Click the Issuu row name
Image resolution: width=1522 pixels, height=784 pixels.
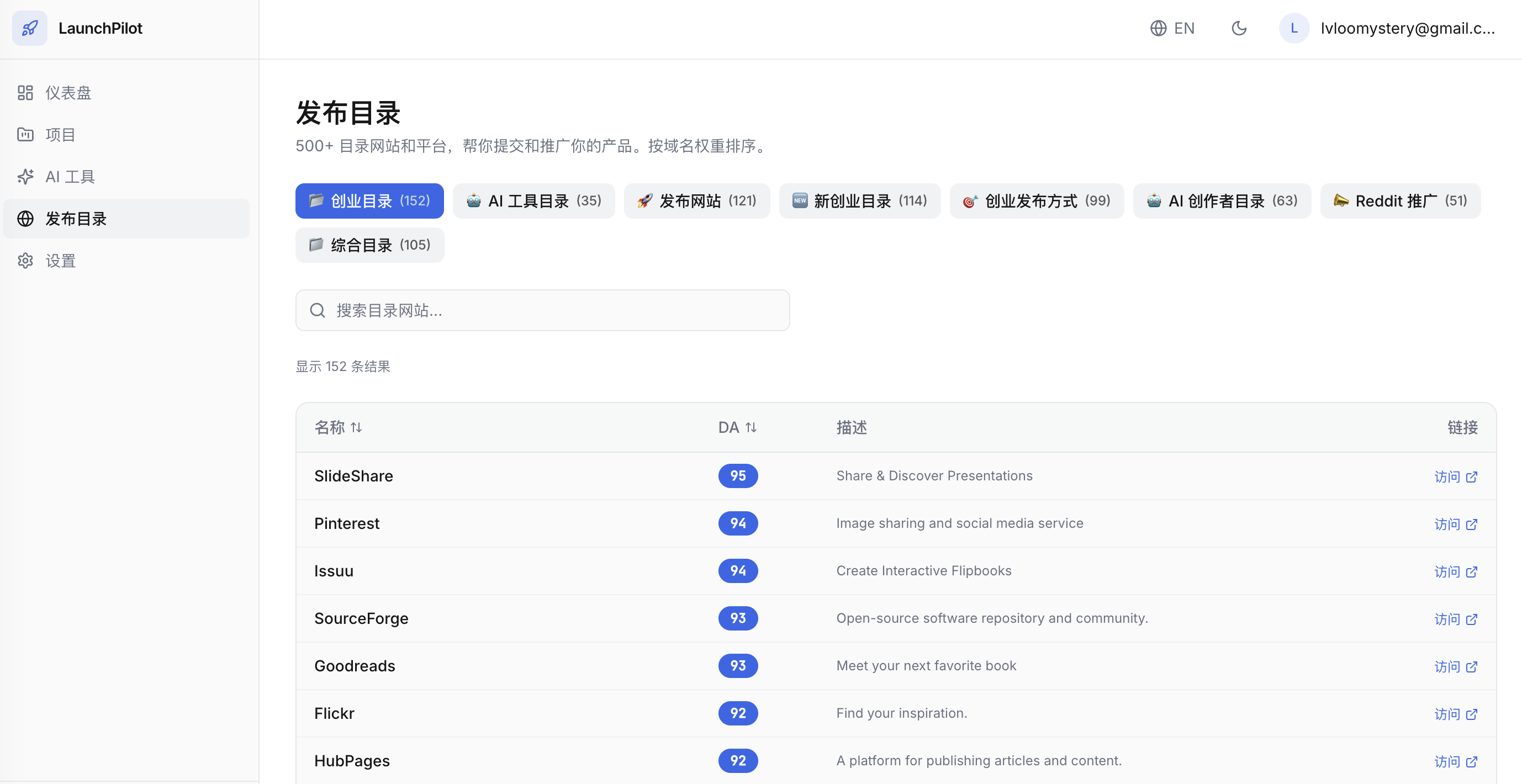(x=334, y=571)
